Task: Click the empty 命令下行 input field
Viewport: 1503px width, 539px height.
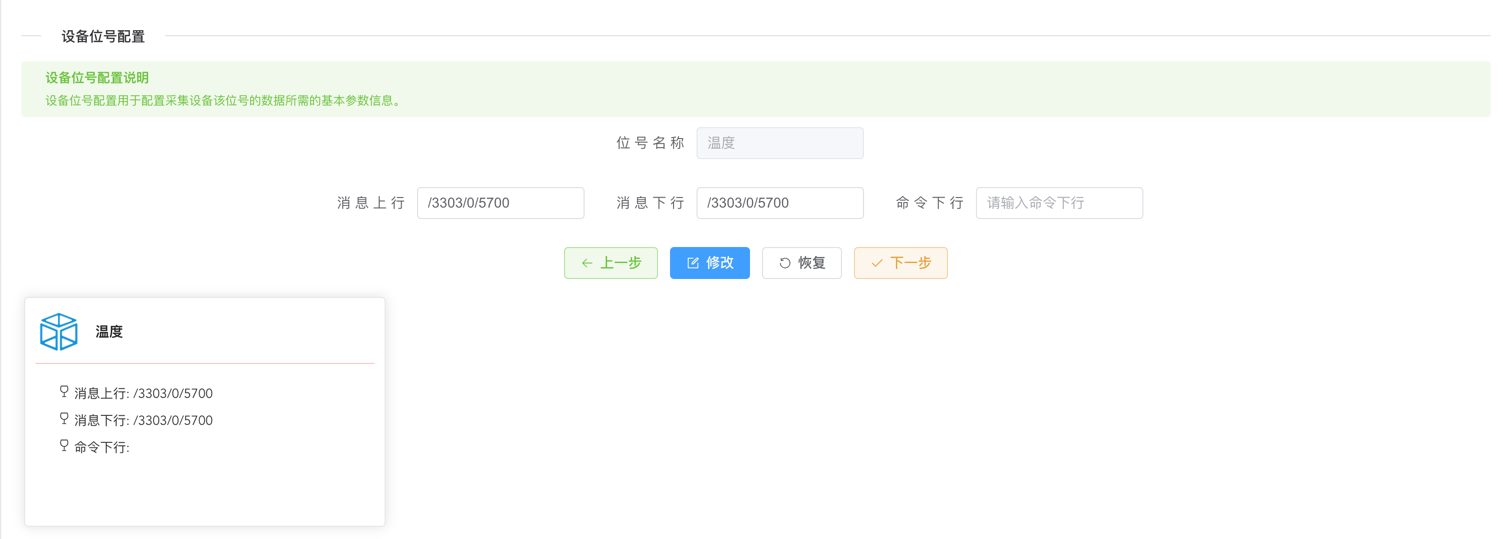Action: [1058, 203]
